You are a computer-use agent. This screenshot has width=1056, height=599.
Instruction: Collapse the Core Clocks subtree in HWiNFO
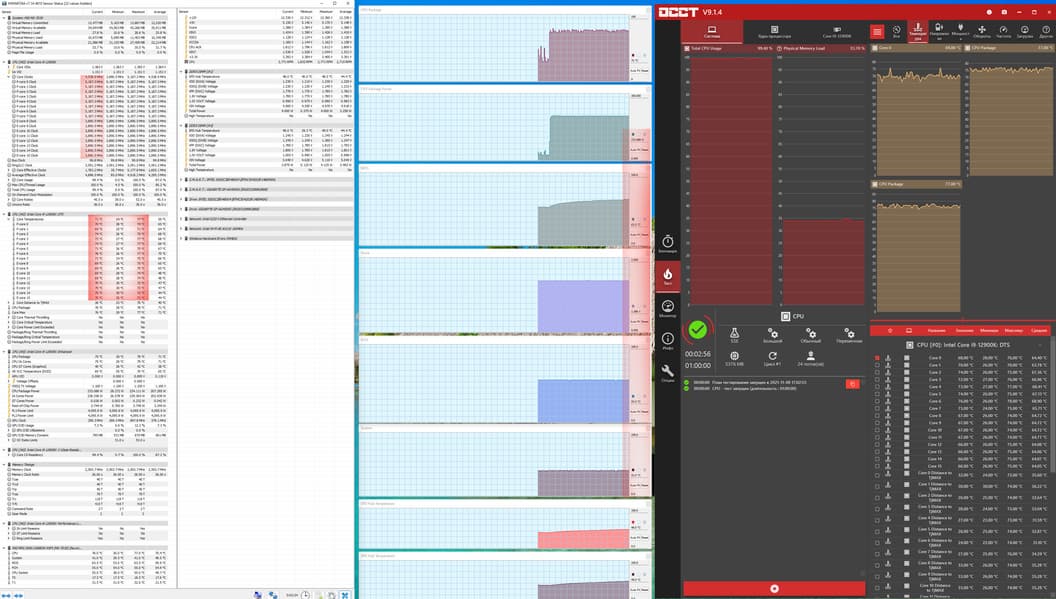point(9,77)
